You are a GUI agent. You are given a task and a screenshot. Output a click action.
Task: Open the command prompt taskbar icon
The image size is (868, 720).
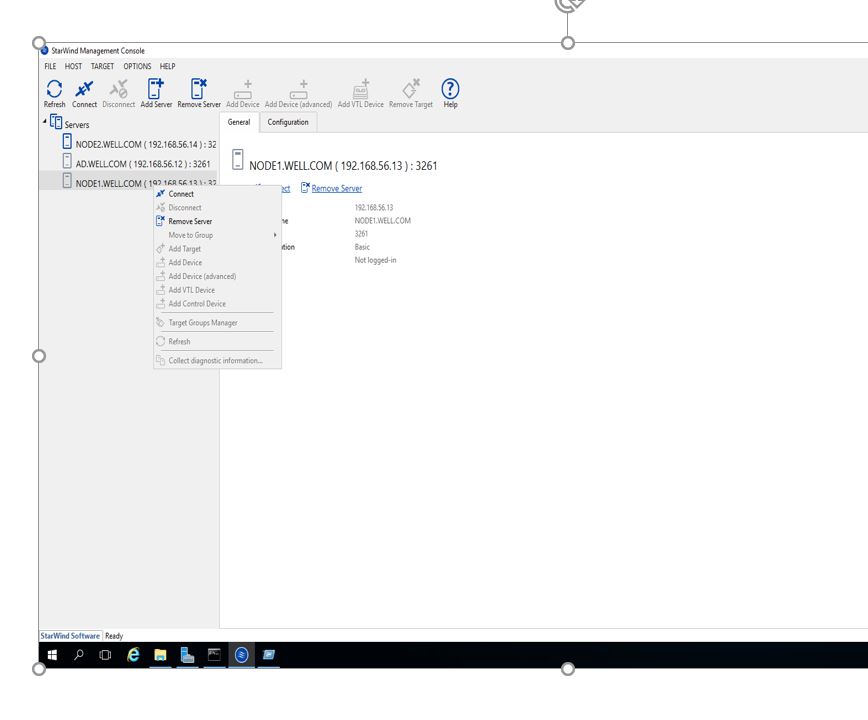214,655
